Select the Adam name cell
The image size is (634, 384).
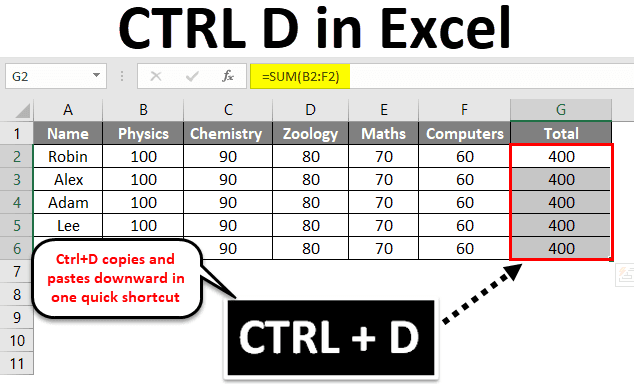[68, 203]
